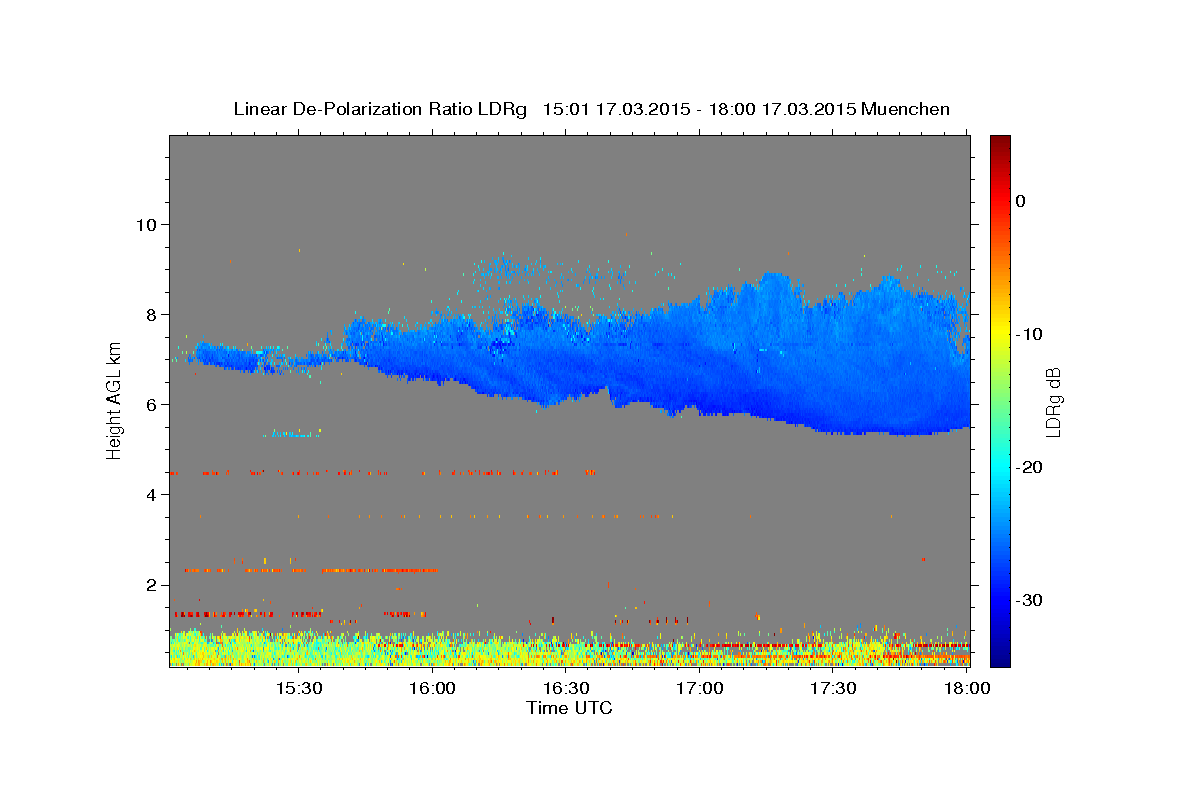Select the 15:30 time tick label

298,689
